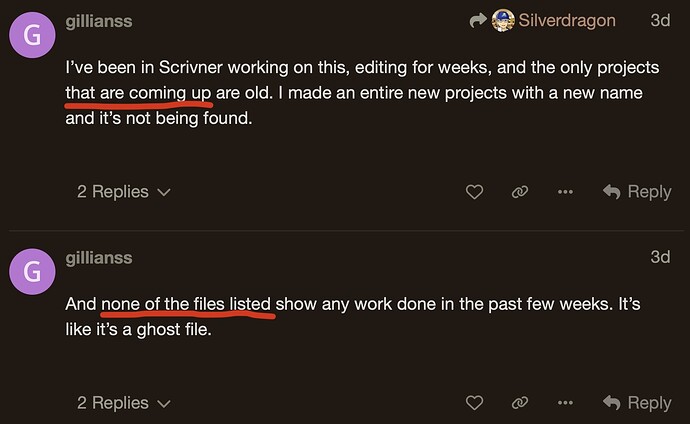Like the second post about ghost file
The width and height of the screenshot is (690, 424).
pos(474,403)
